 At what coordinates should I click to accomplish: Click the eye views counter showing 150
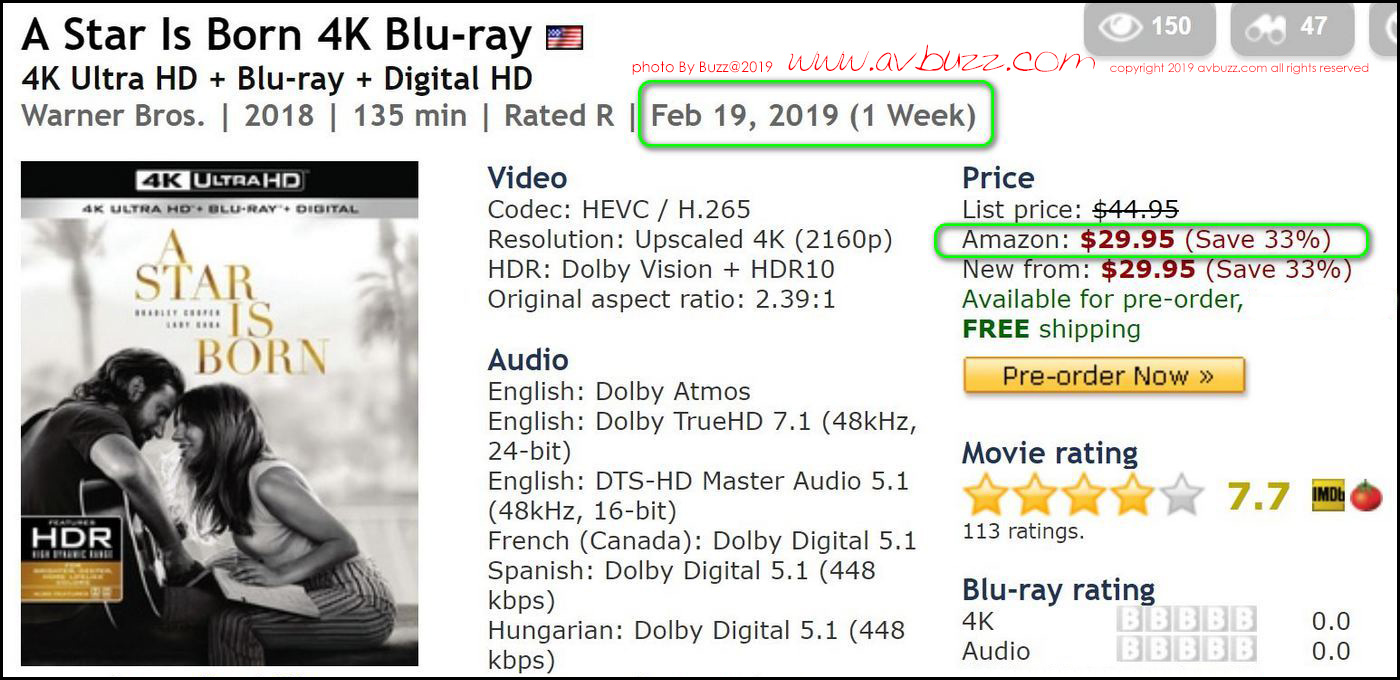(1149, 28)
